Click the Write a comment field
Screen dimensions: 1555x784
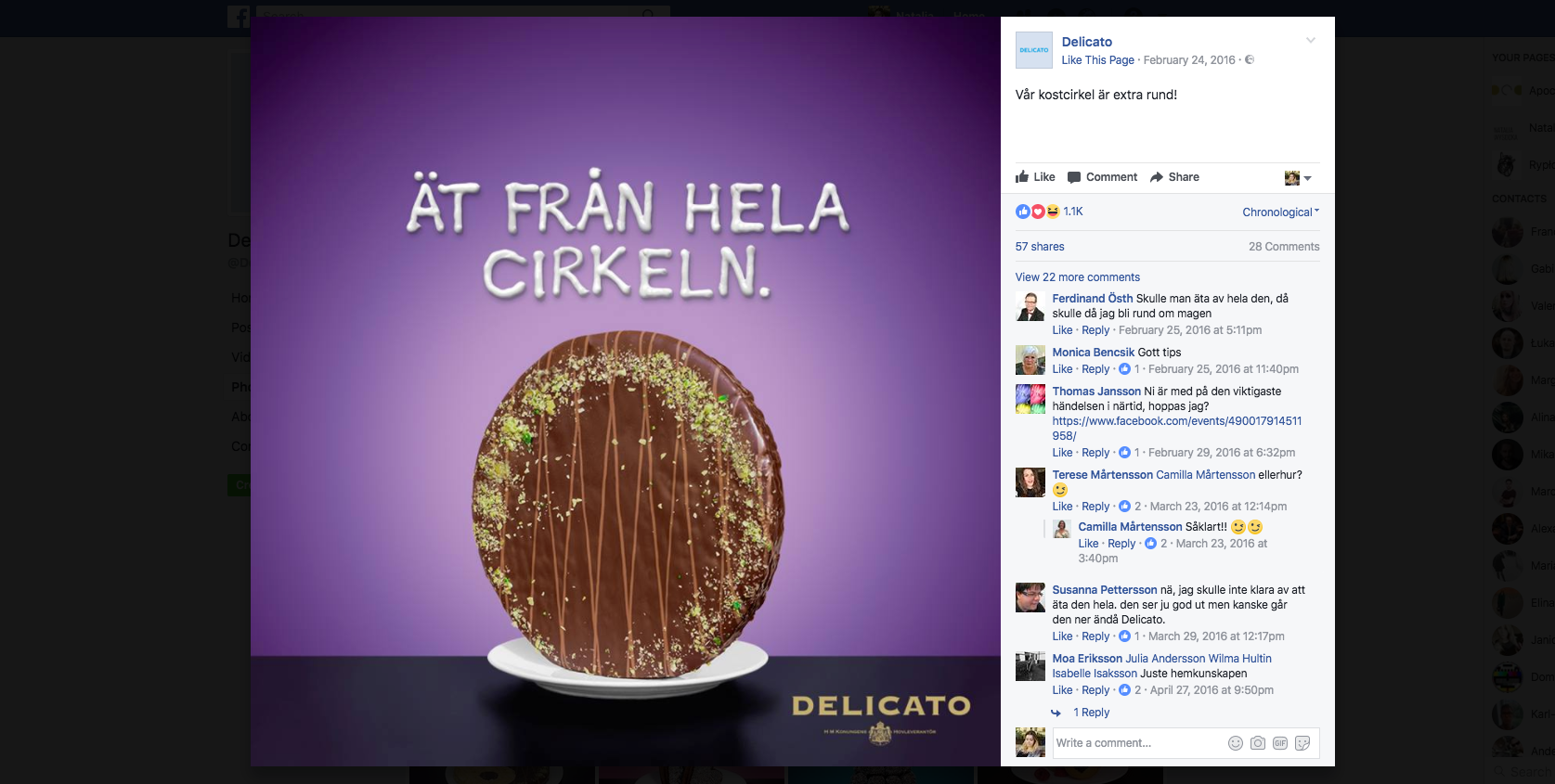click(x=1138, y=743)
